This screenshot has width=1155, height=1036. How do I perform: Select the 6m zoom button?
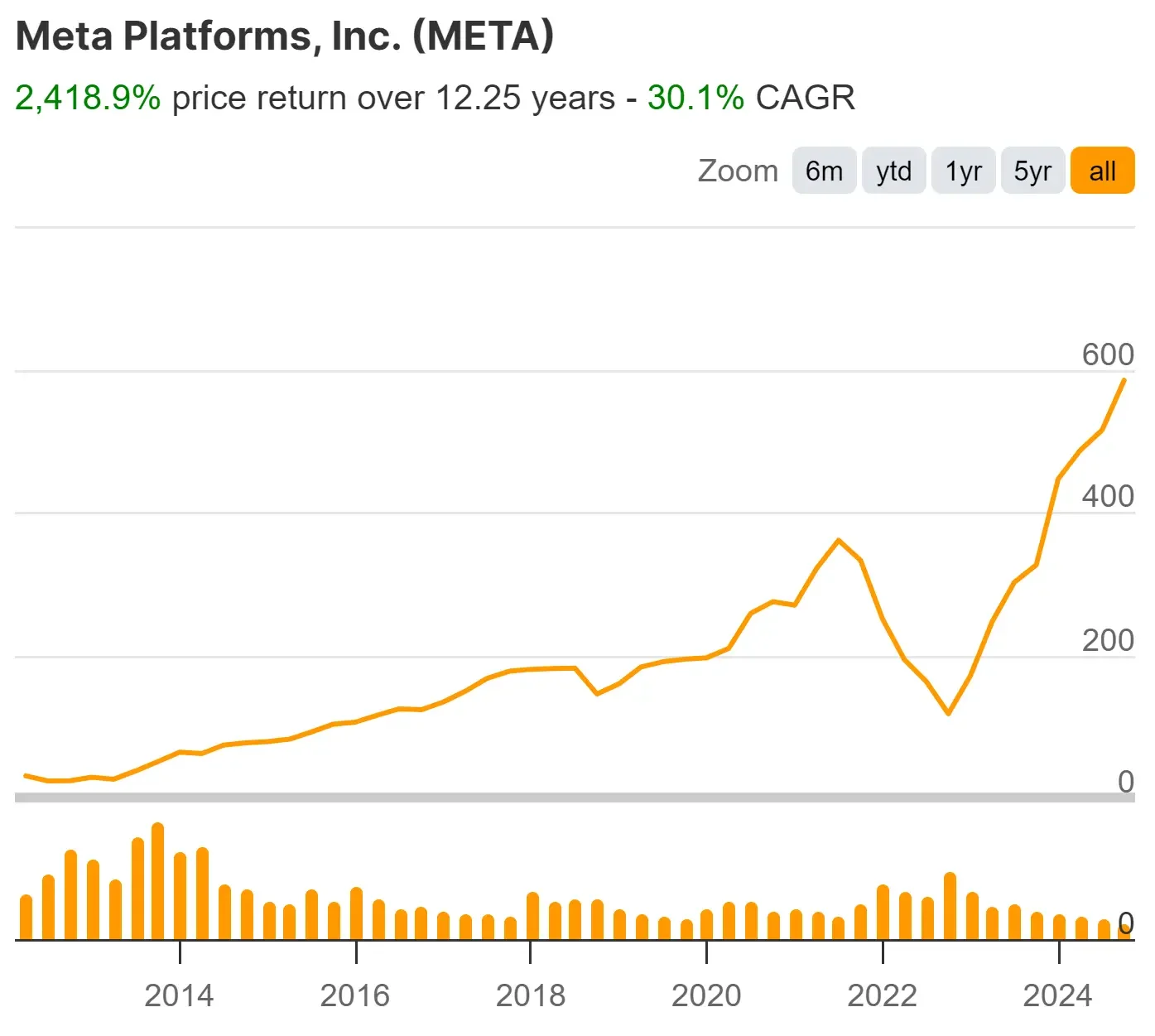click(x=824, y=171)
